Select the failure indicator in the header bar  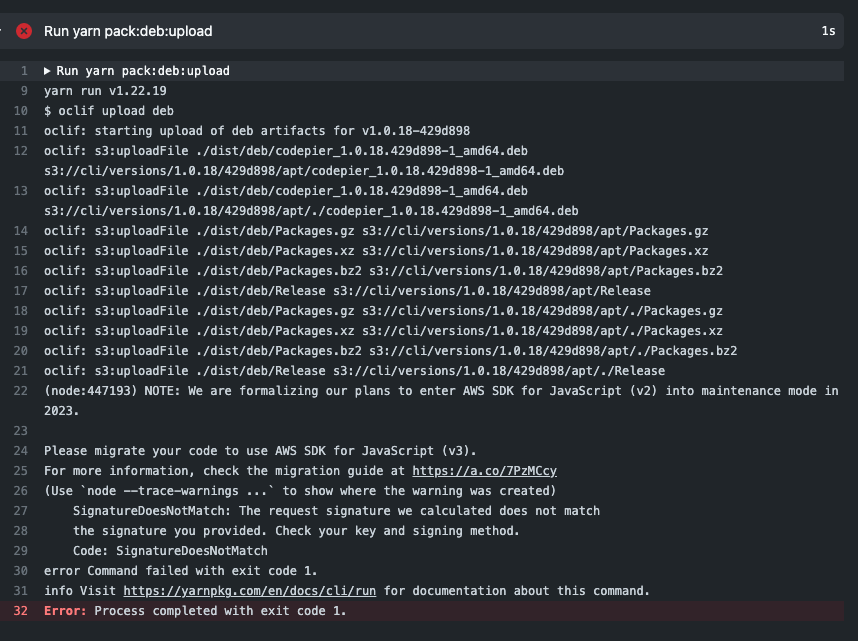point(23,31)
